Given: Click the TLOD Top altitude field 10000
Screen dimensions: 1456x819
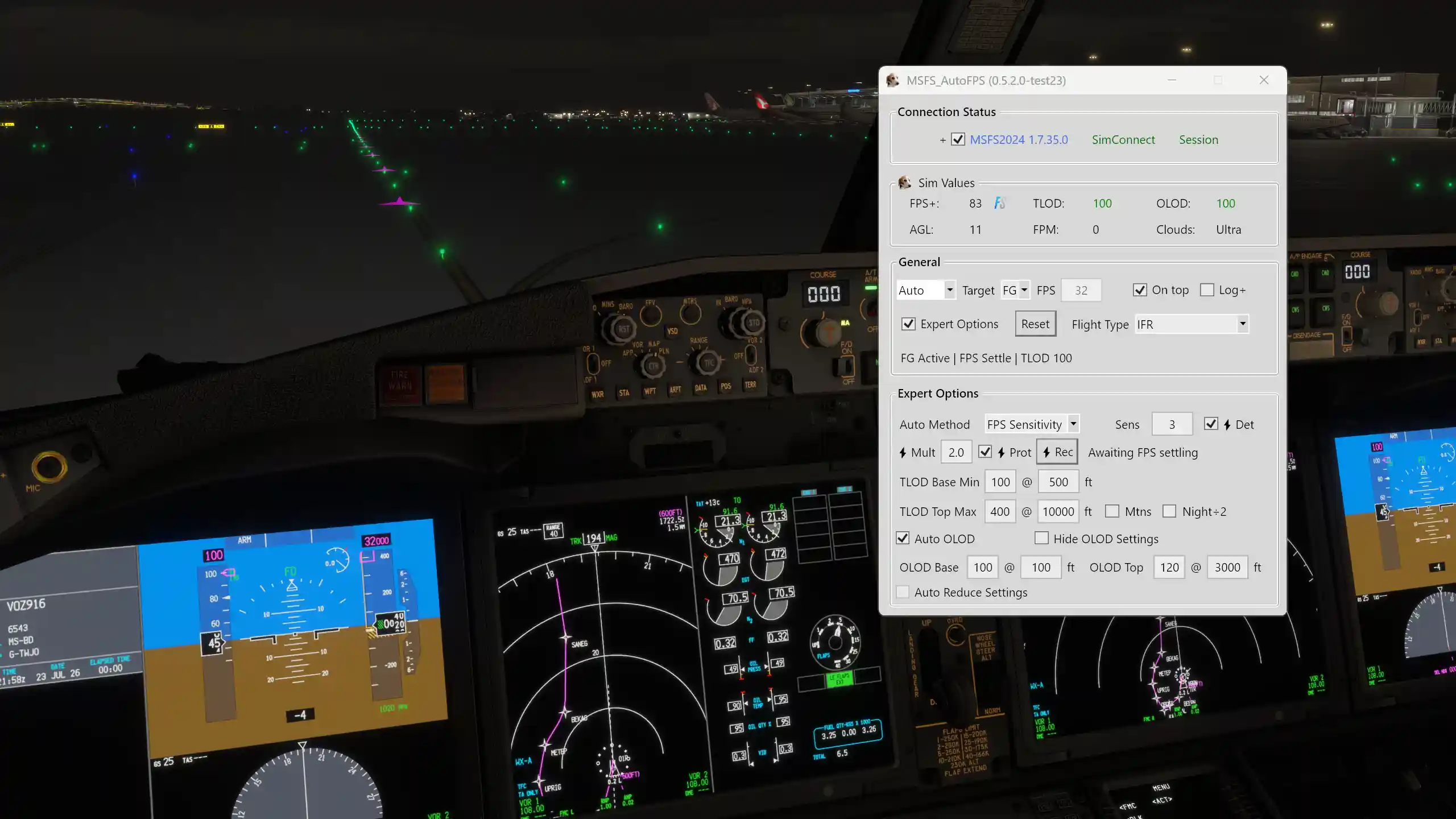Looking at the screenshot, I should 1058,511.
